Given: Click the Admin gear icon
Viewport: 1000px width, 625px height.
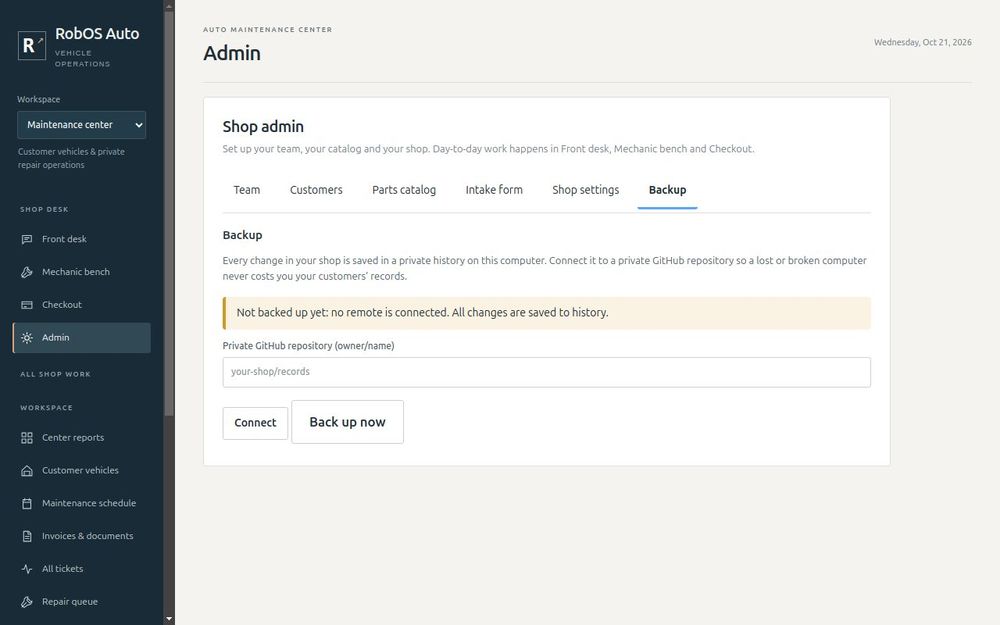Looking at the screenshot, I should [27, 338].
